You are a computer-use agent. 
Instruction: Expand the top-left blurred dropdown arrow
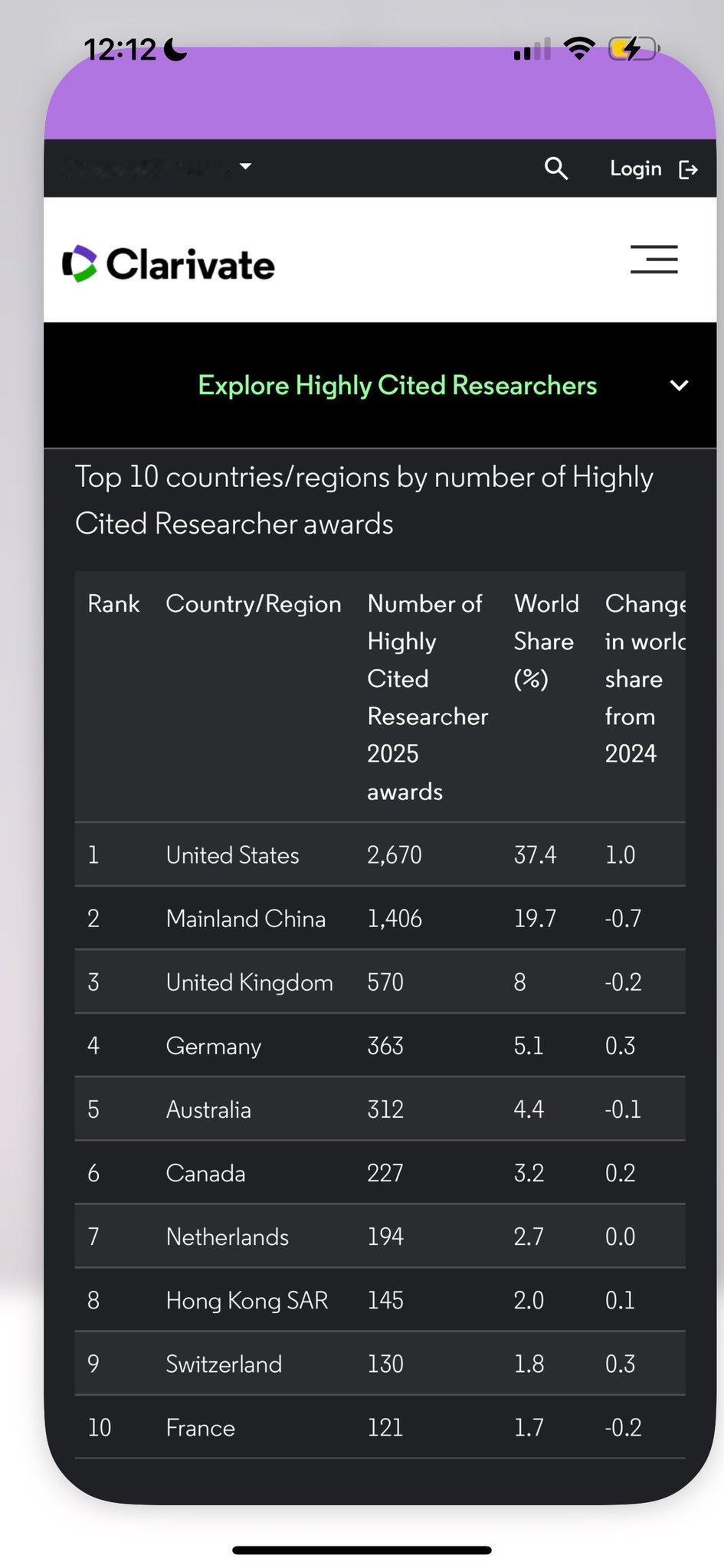[245, 166]
